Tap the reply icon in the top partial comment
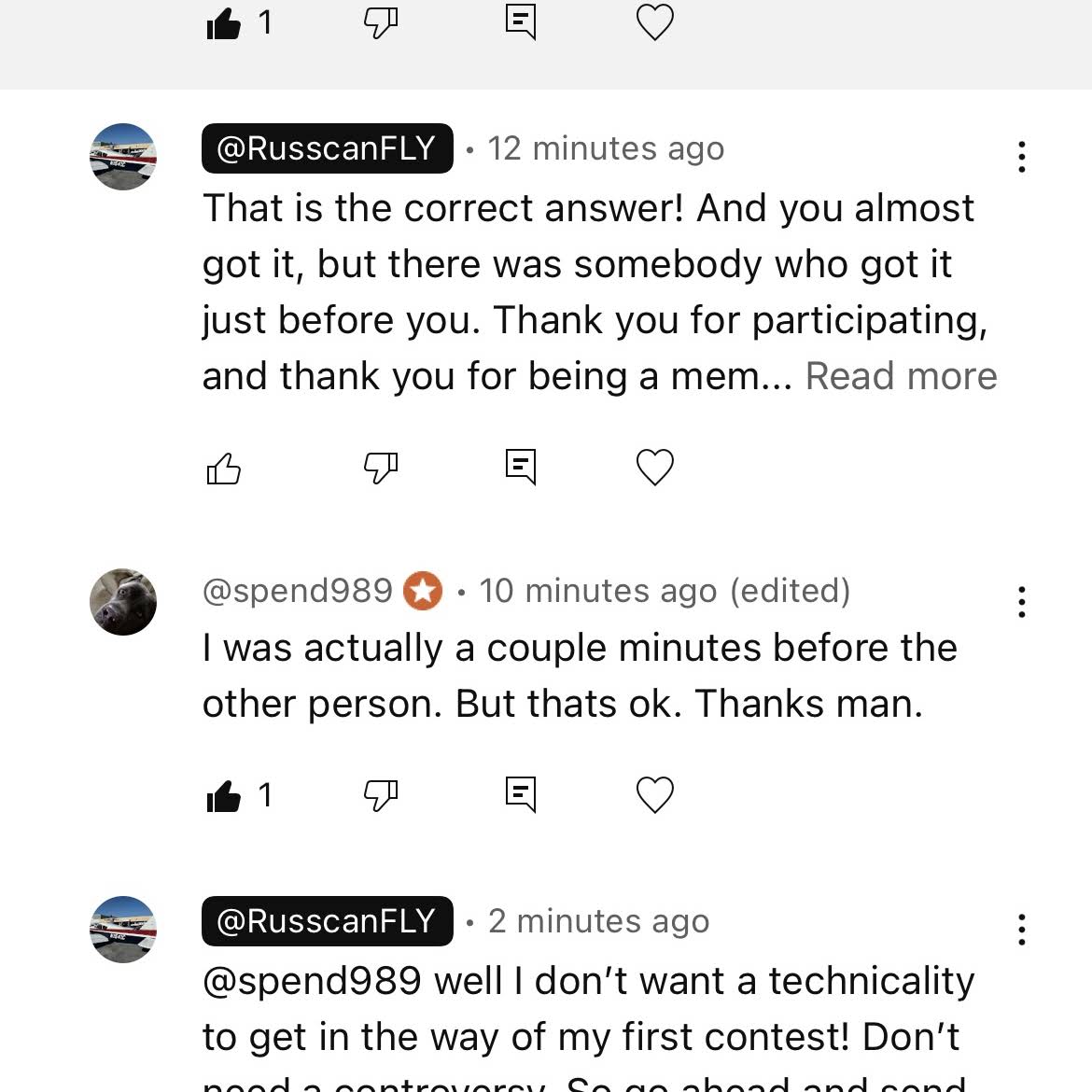 click(x=520, y=21)
